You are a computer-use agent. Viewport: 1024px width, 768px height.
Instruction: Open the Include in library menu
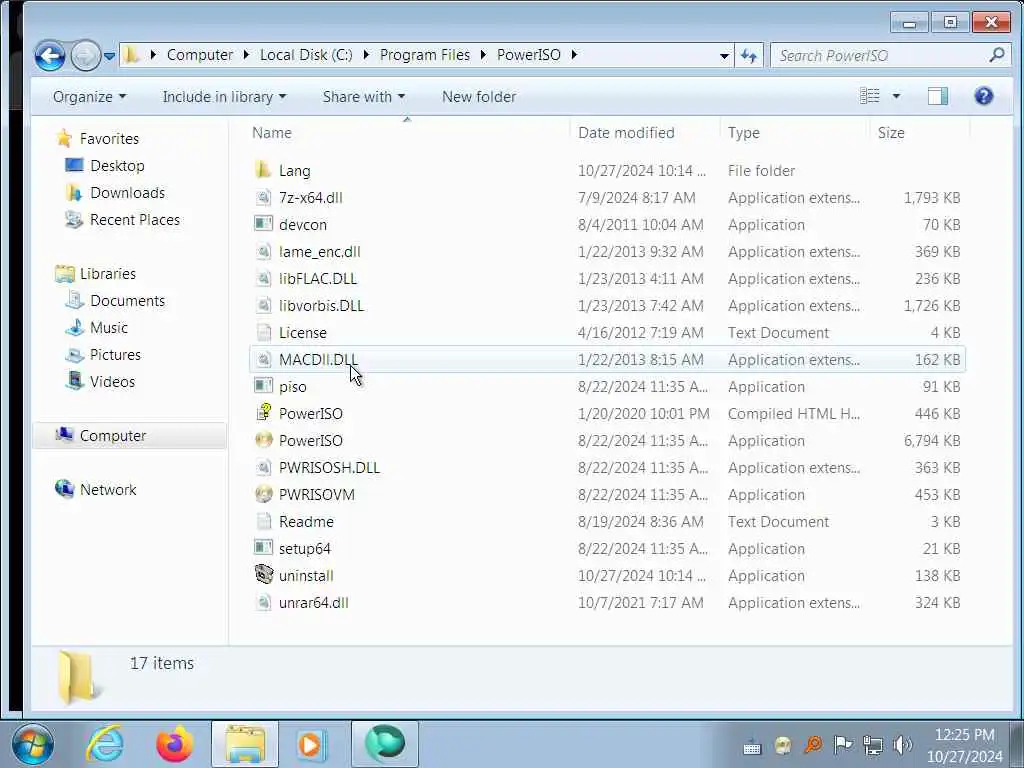(x=224, y=97)
